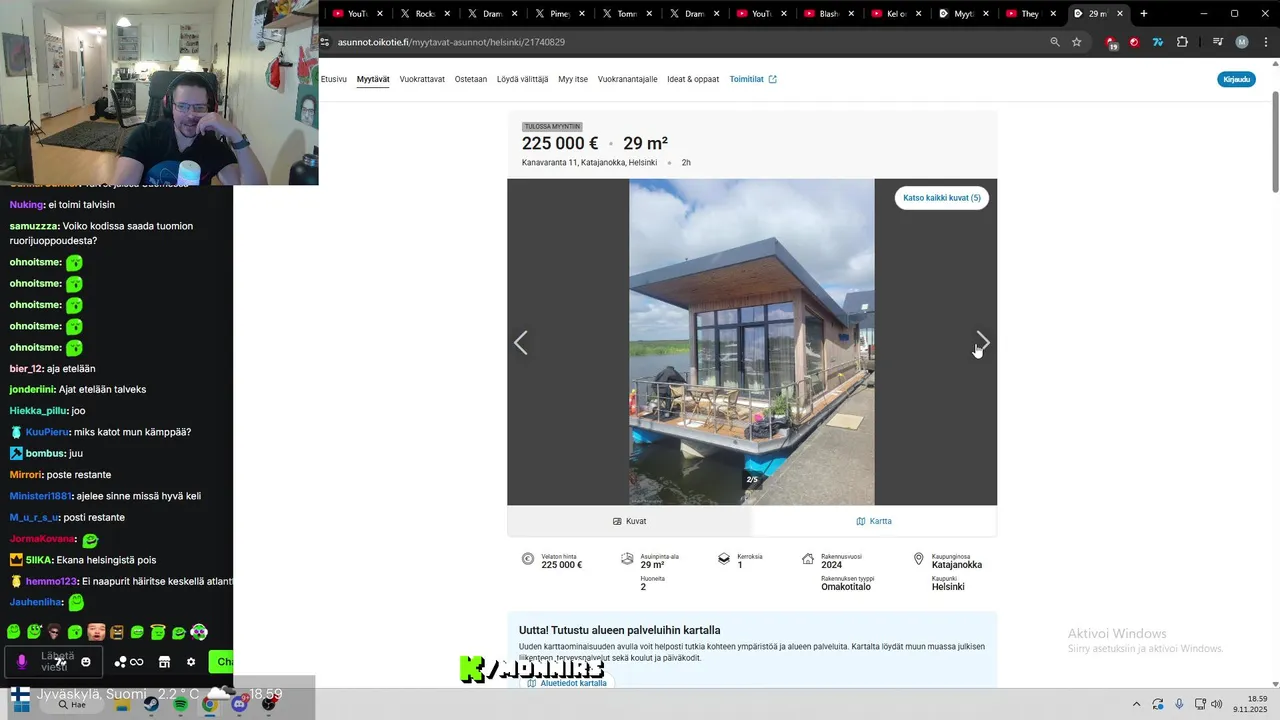Screen dimensions: 1280x720
Task: Click the green Chat send button
Action: click(x=221, y=662)
